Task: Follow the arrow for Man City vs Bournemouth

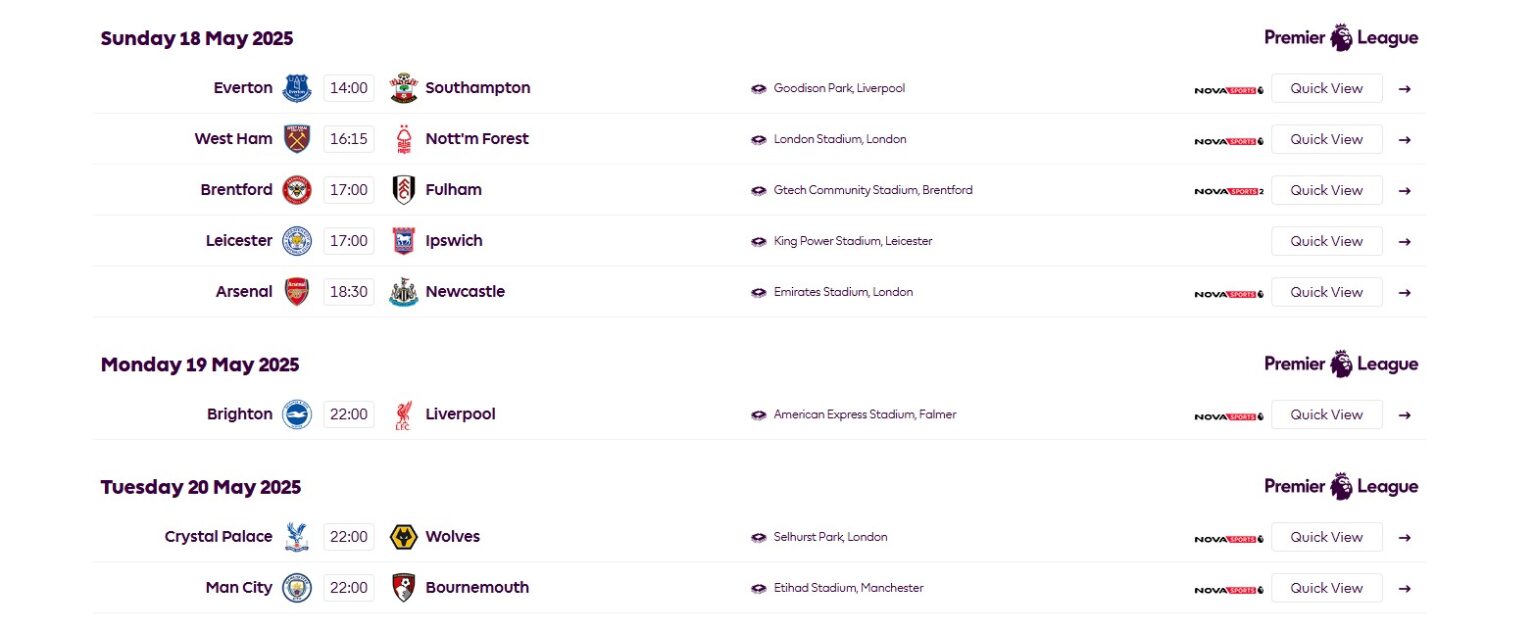Action: [x=1404, y=589]
